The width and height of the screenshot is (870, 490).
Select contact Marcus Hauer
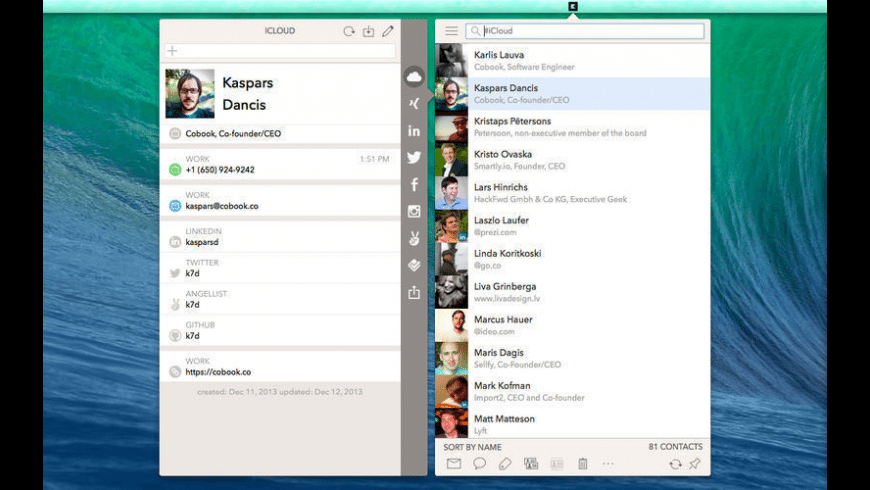tap(572, 325)
